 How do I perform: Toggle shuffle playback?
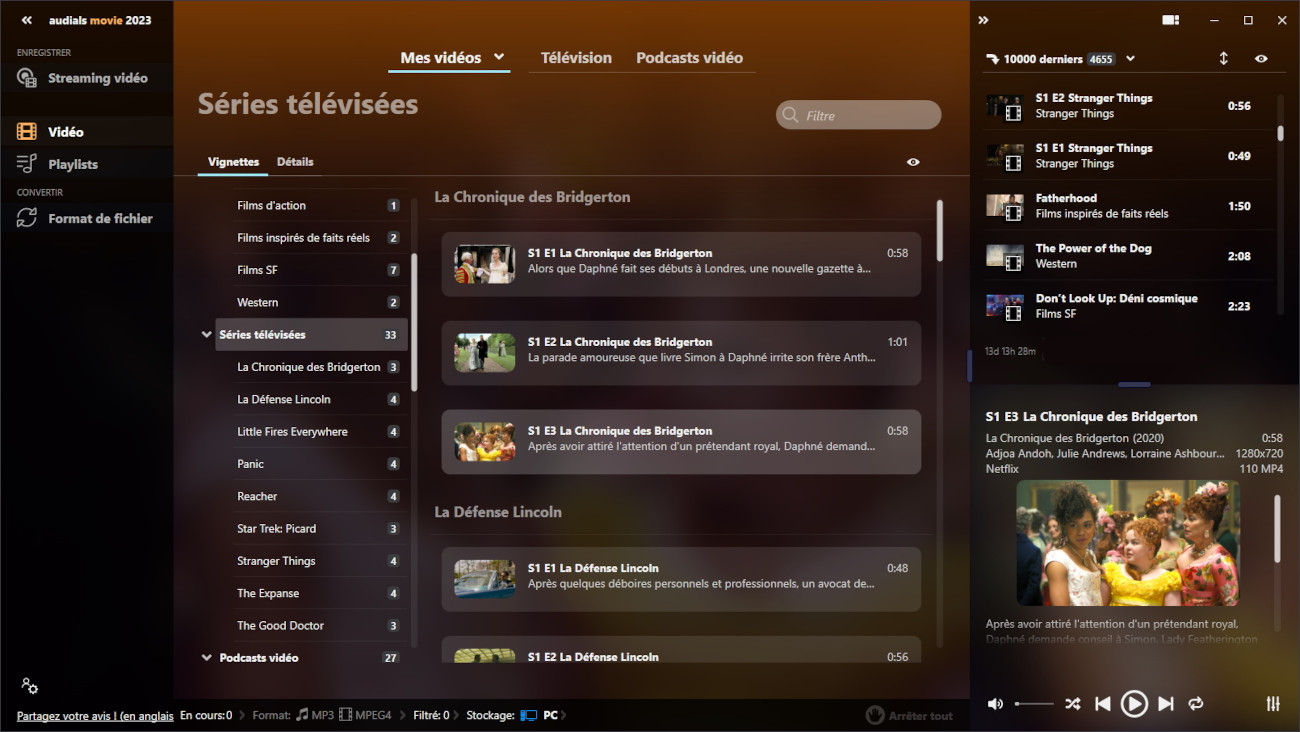(1072, 704)
